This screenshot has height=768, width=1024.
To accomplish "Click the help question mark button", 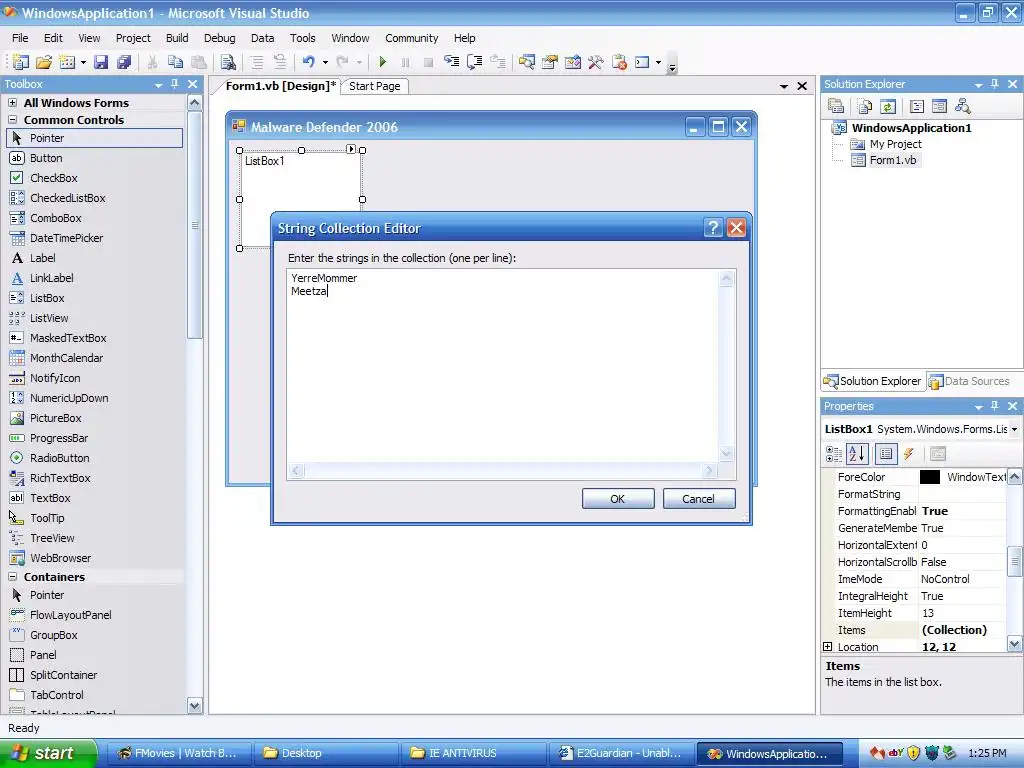I will pos(713,227).
